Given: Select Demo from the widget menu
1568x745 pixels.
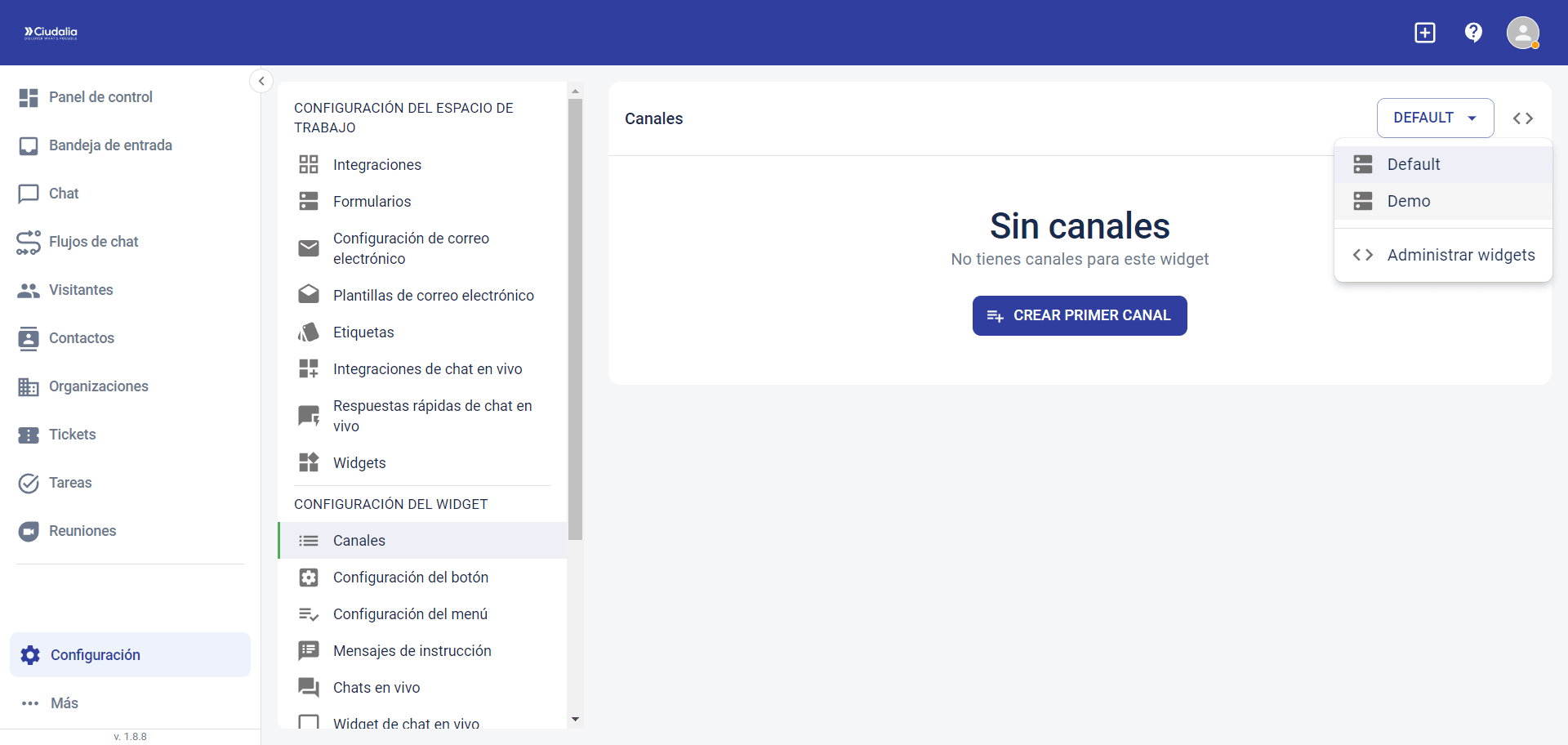Looking at the screenshot, I should (x=1408, y=201).
